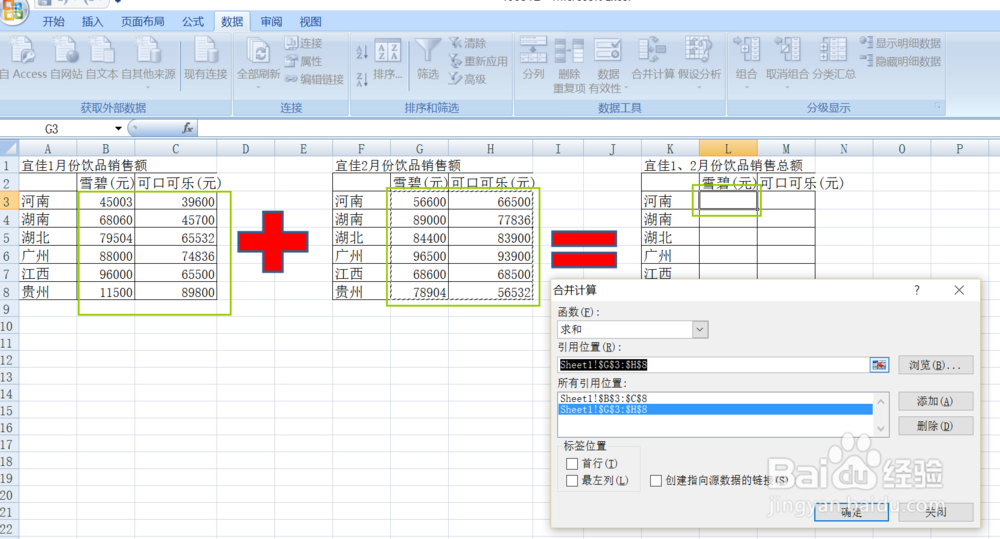Click the 删除(D) button
The image size is (1000, 539).
[936, 425]
